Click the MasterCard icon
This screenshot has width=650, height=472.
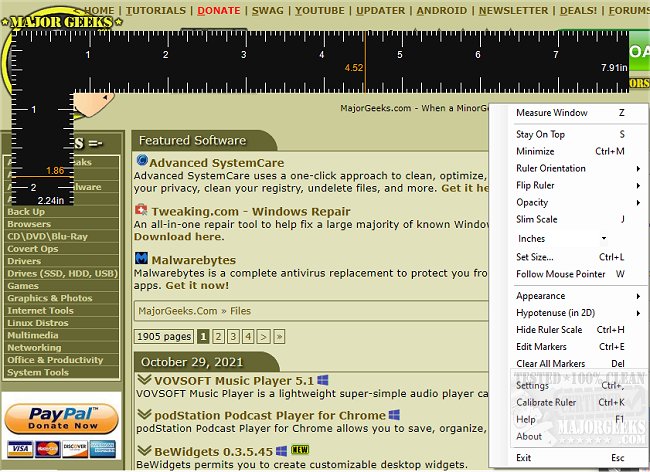pos(48,449)
